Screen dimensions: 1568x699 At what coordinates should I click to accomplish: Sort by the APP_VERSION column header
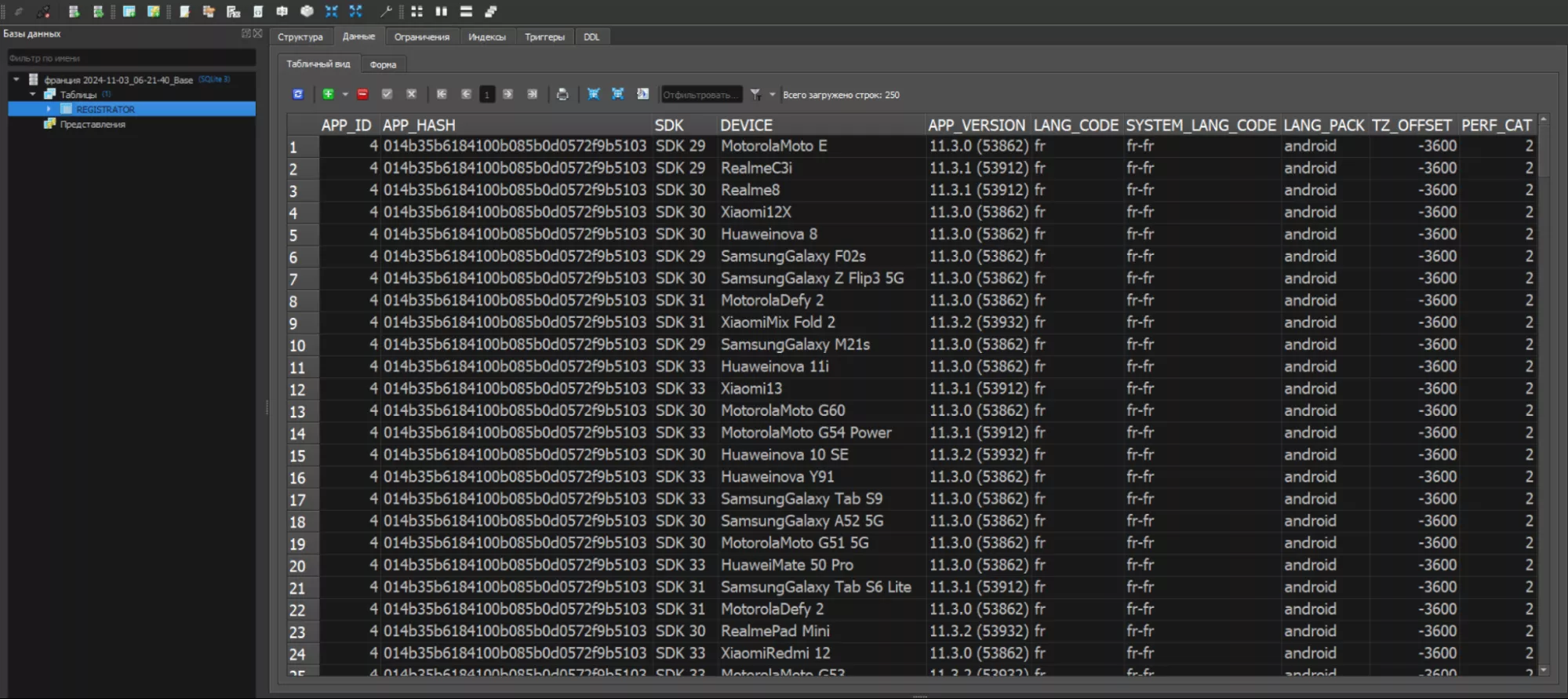977,125
